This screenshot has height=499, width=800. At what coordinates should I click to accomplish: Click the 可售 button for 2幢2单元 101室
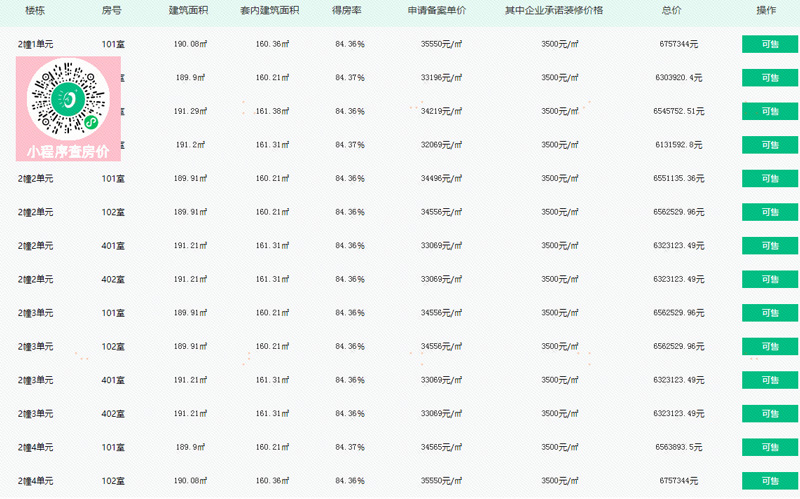pyautogui.click(x=770, y=179)
